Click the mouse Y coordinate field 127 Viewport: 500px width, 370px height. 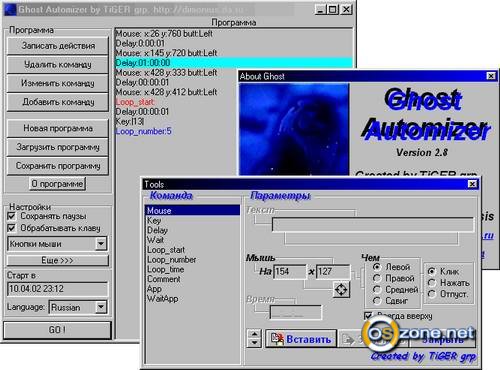coord(333,272)
